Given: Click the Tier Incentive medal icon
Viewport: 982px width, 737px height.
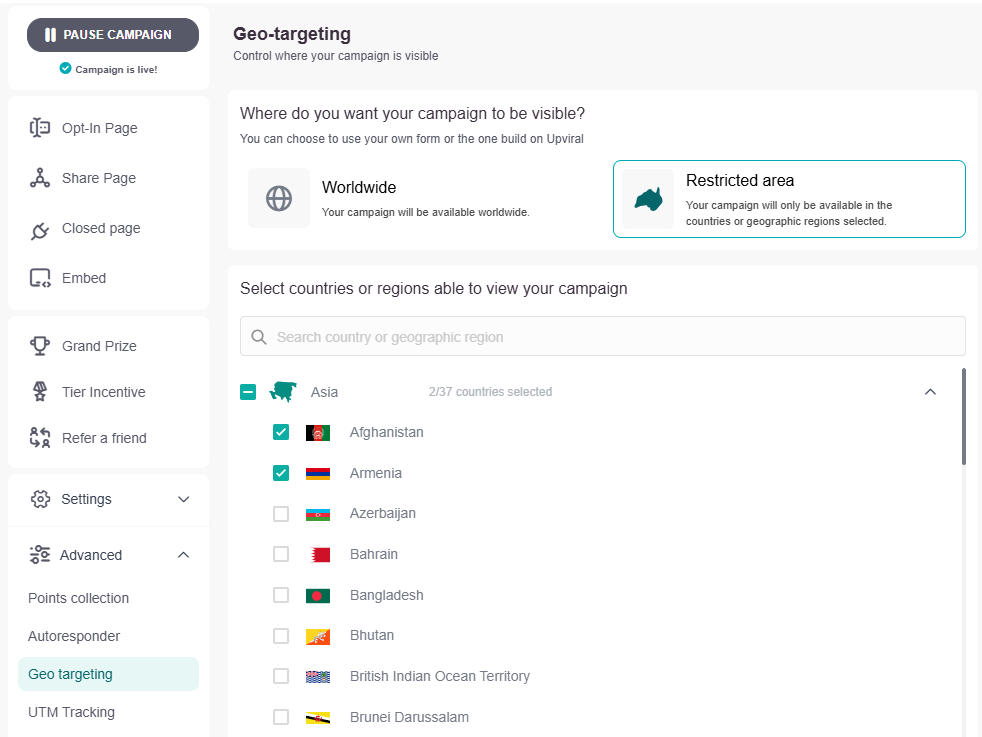Looking at the screenshot, I should pos(40,392).
